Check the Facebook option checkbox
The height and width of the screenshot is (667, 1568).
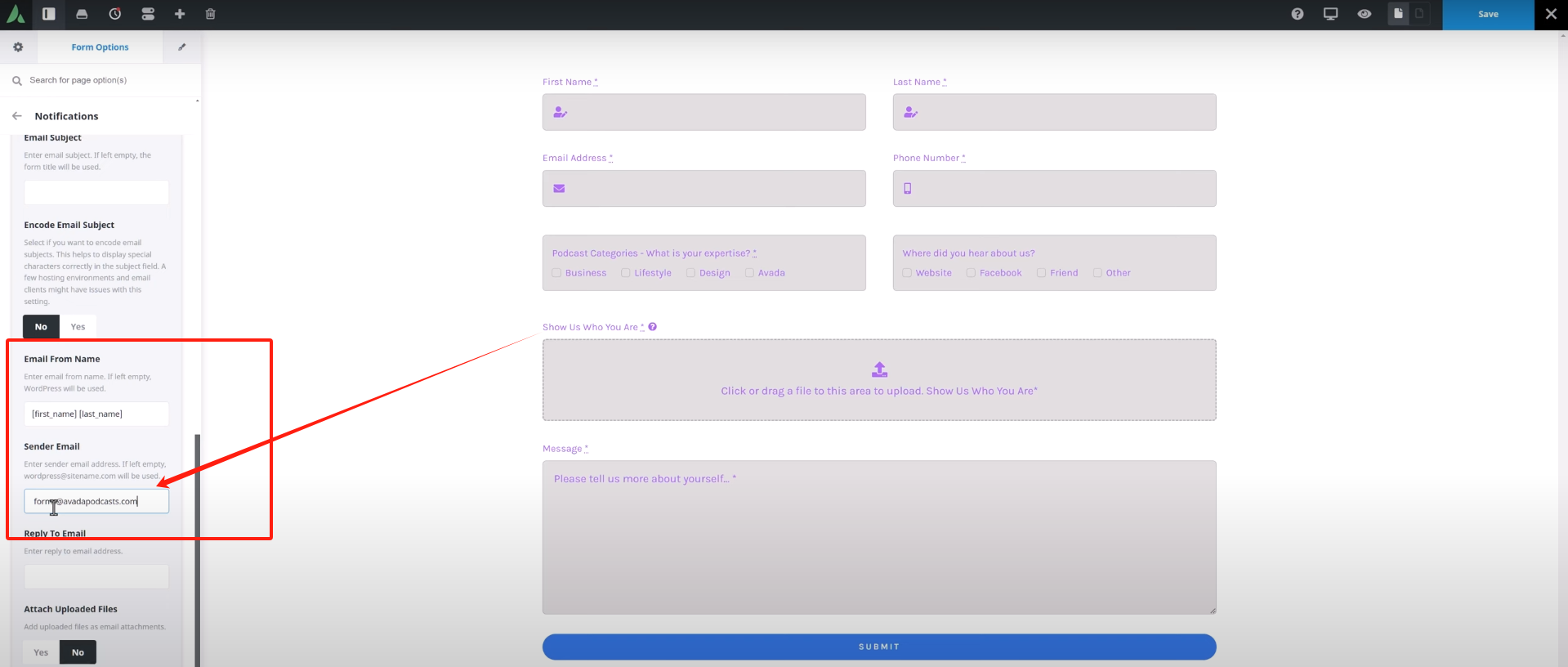click(971, 273)
